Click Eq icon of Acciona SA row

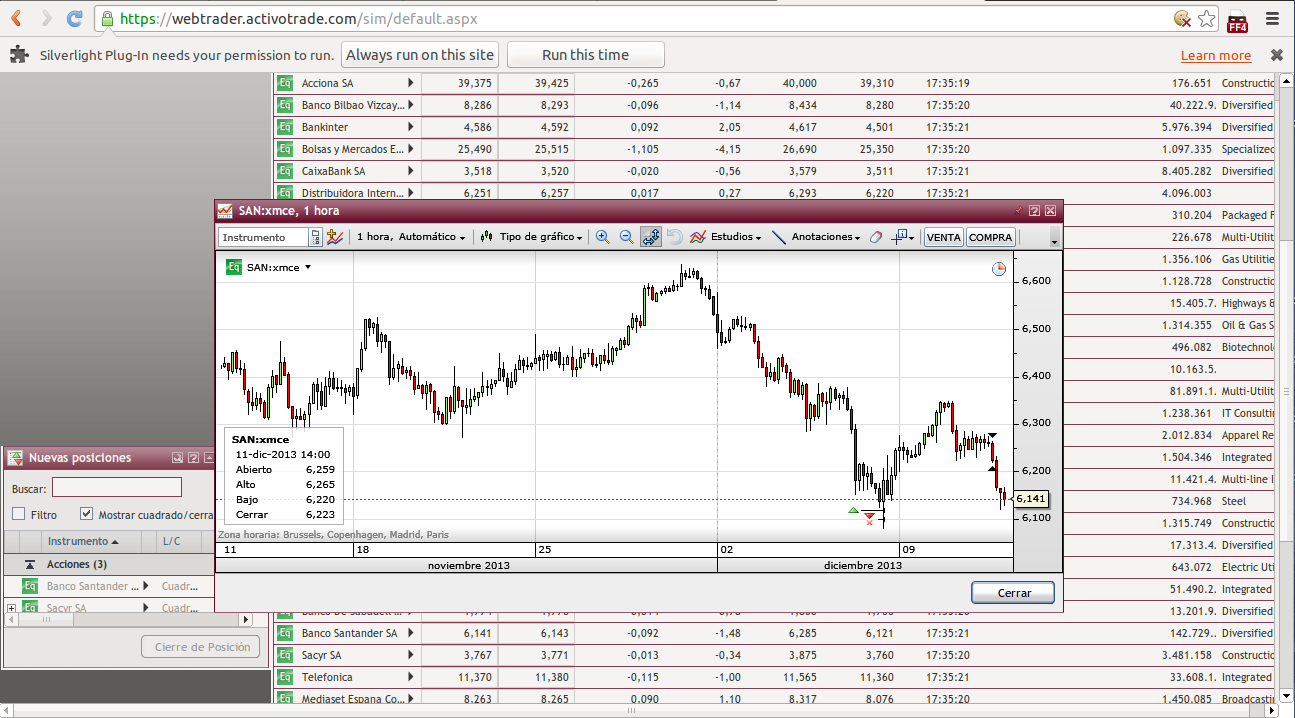(x=285, y=83)
